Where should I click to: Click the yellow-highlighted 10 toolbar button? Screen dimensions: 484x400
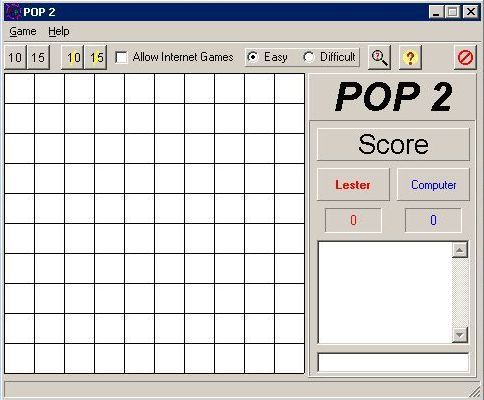point(73,57)
